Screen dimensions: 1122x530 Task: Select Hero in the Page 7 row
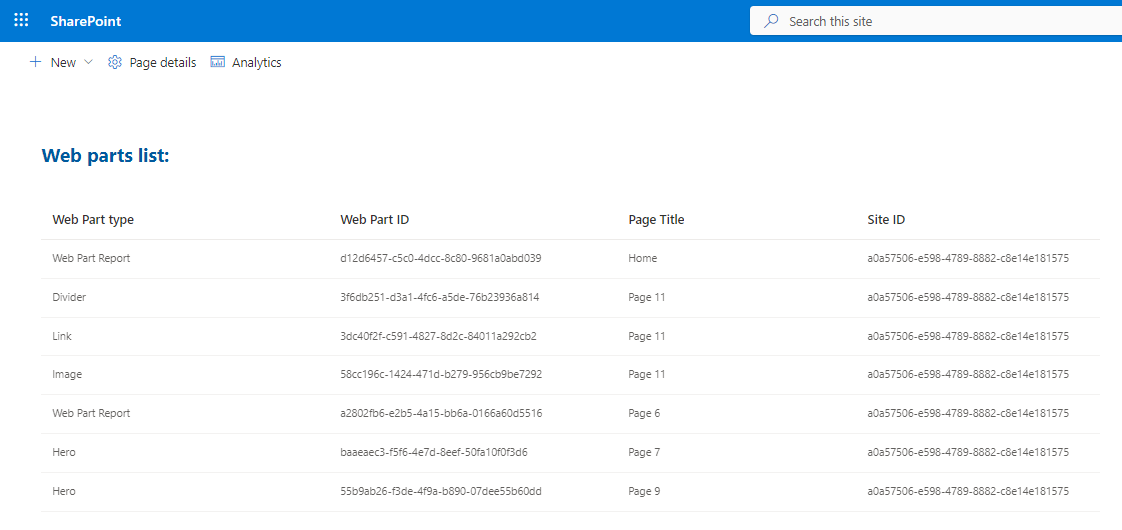pos(64,452)
